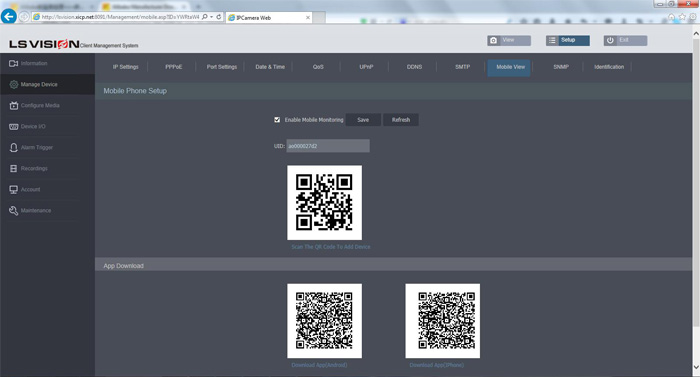The width and height of the screenshot is (700, 377).
Task: Click the Setup button in header
Action: pos(567,41)
